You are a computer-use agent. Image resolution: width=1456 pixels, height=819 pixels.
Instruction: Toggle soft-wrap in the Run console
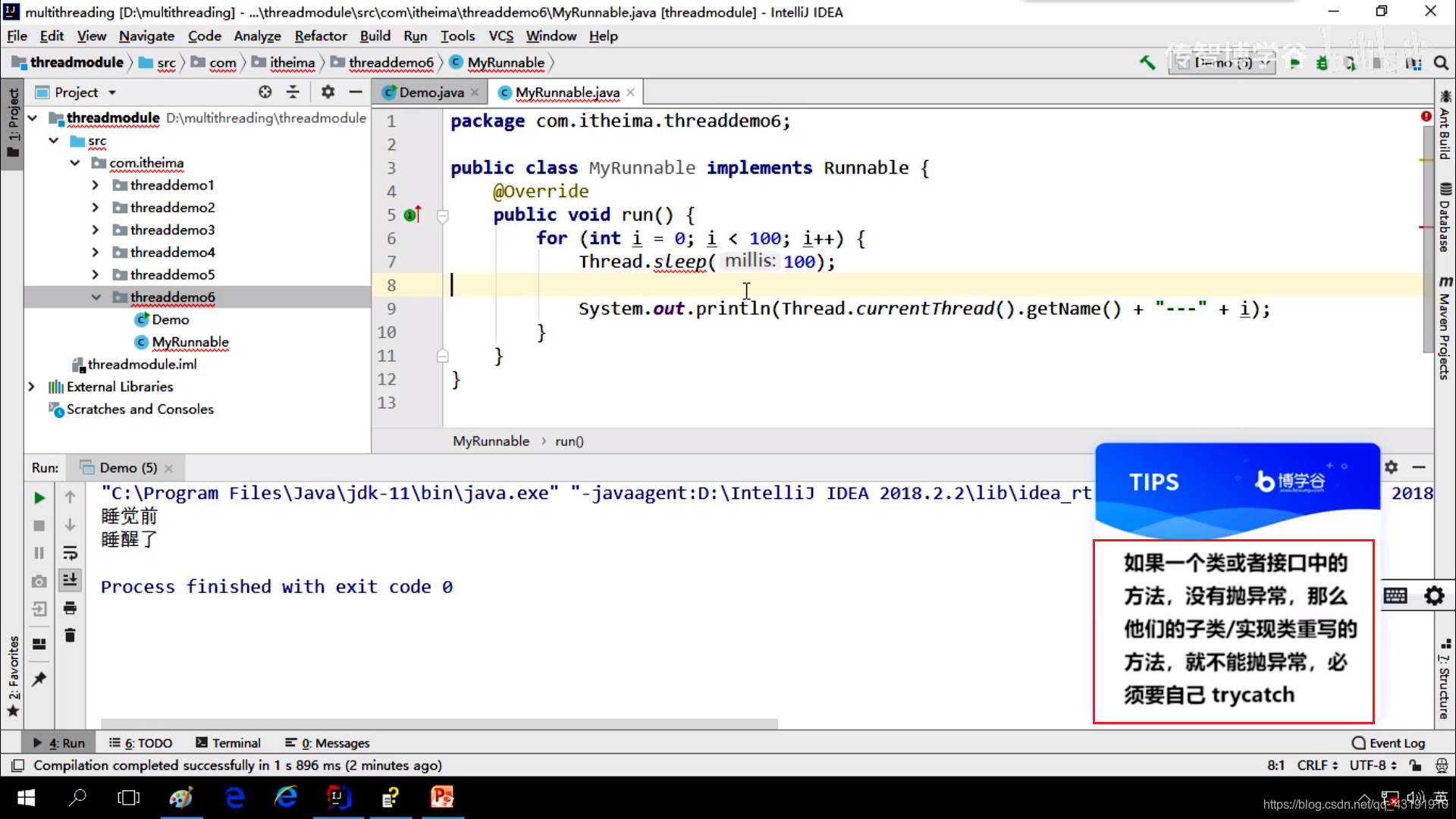click(x=70, y=553)
